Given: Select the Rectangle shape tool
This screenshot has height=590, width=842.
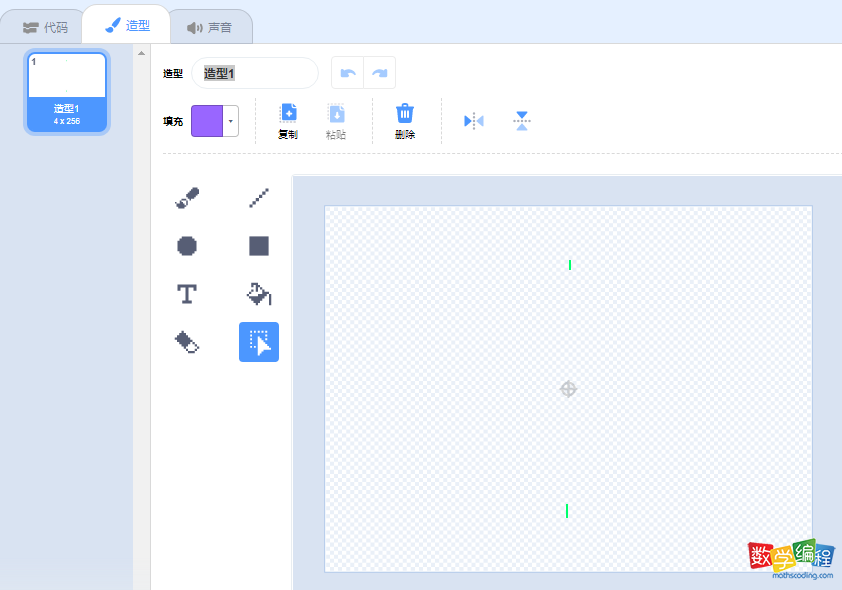Looking at the screenshot, I should coord(259,246).
